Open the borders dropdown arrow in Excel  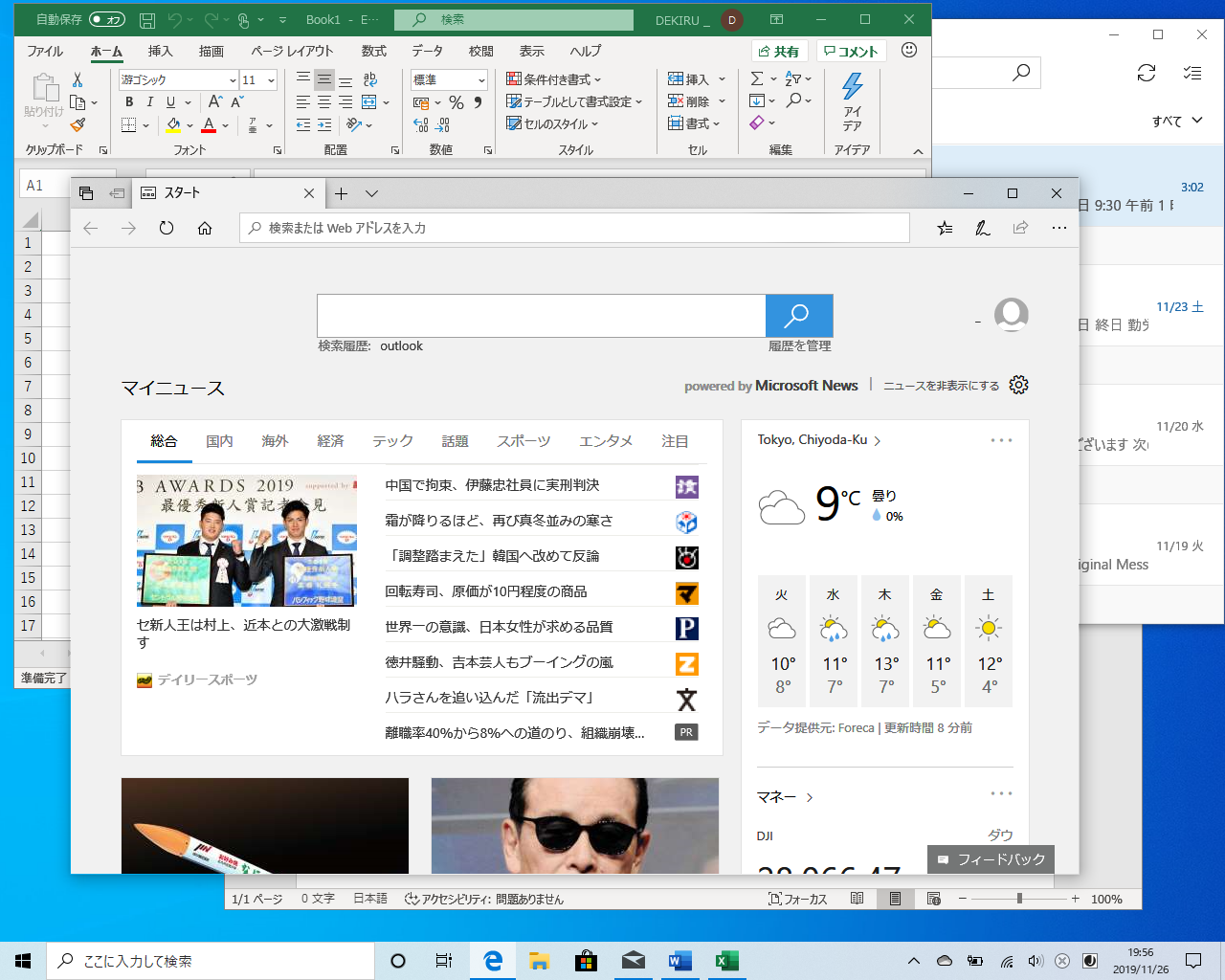point(145,125)
